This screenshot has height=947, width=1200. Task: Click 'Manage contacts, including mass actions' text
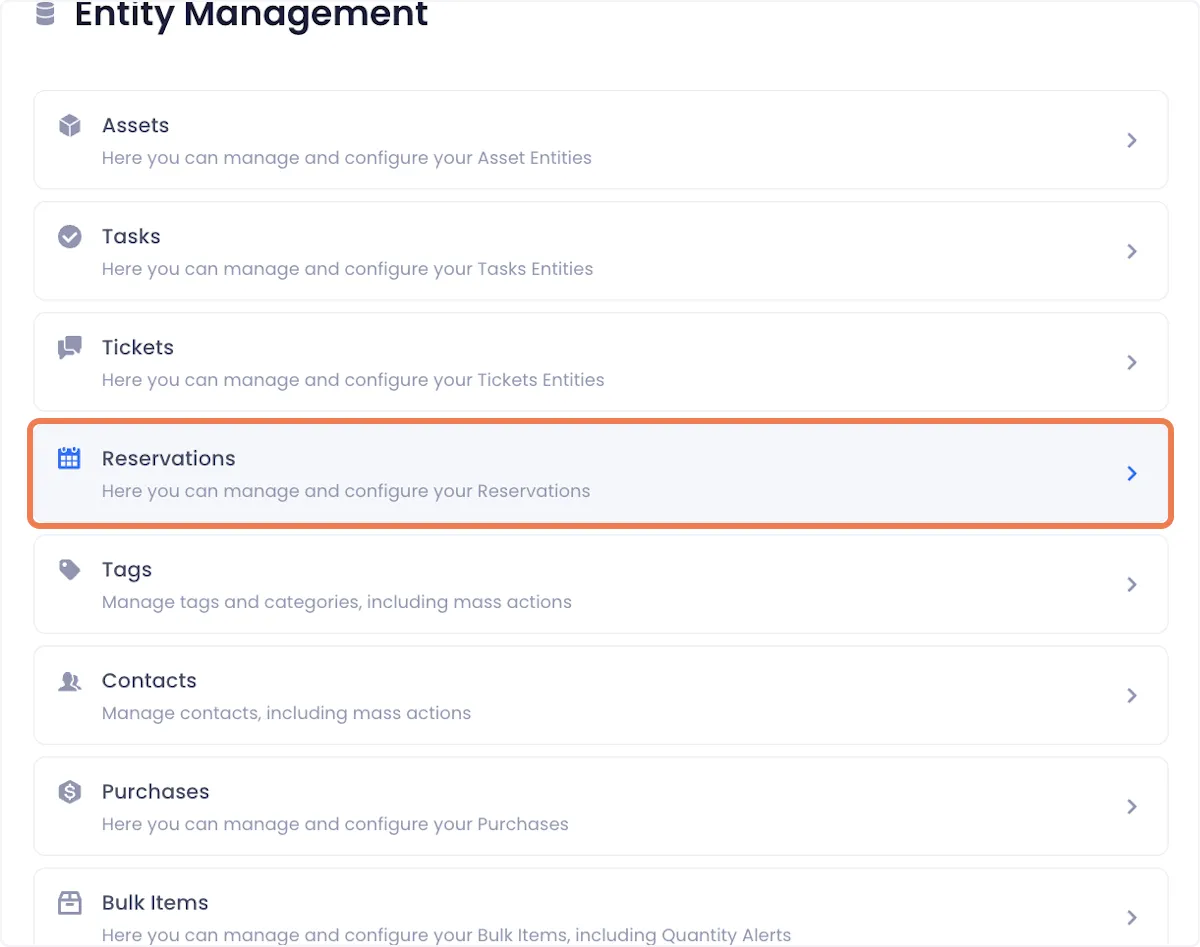(x=286, y=713)
